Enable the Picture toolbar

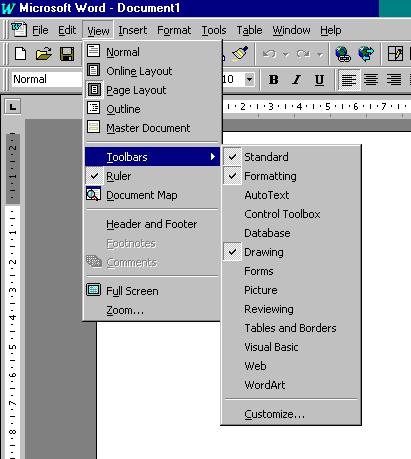(291, 290)
